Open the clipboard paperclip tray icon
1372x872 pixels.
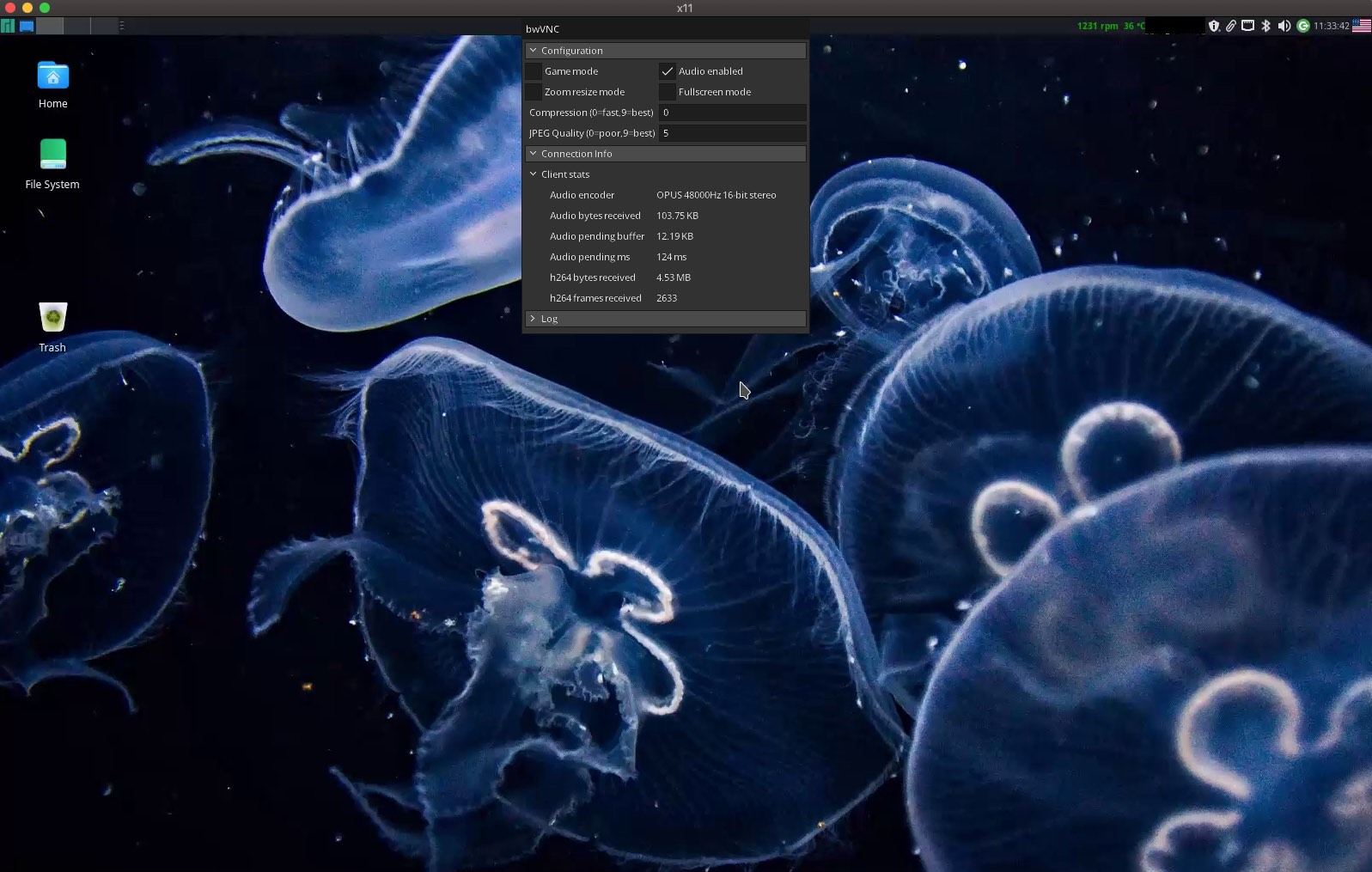click(1231, 26)
